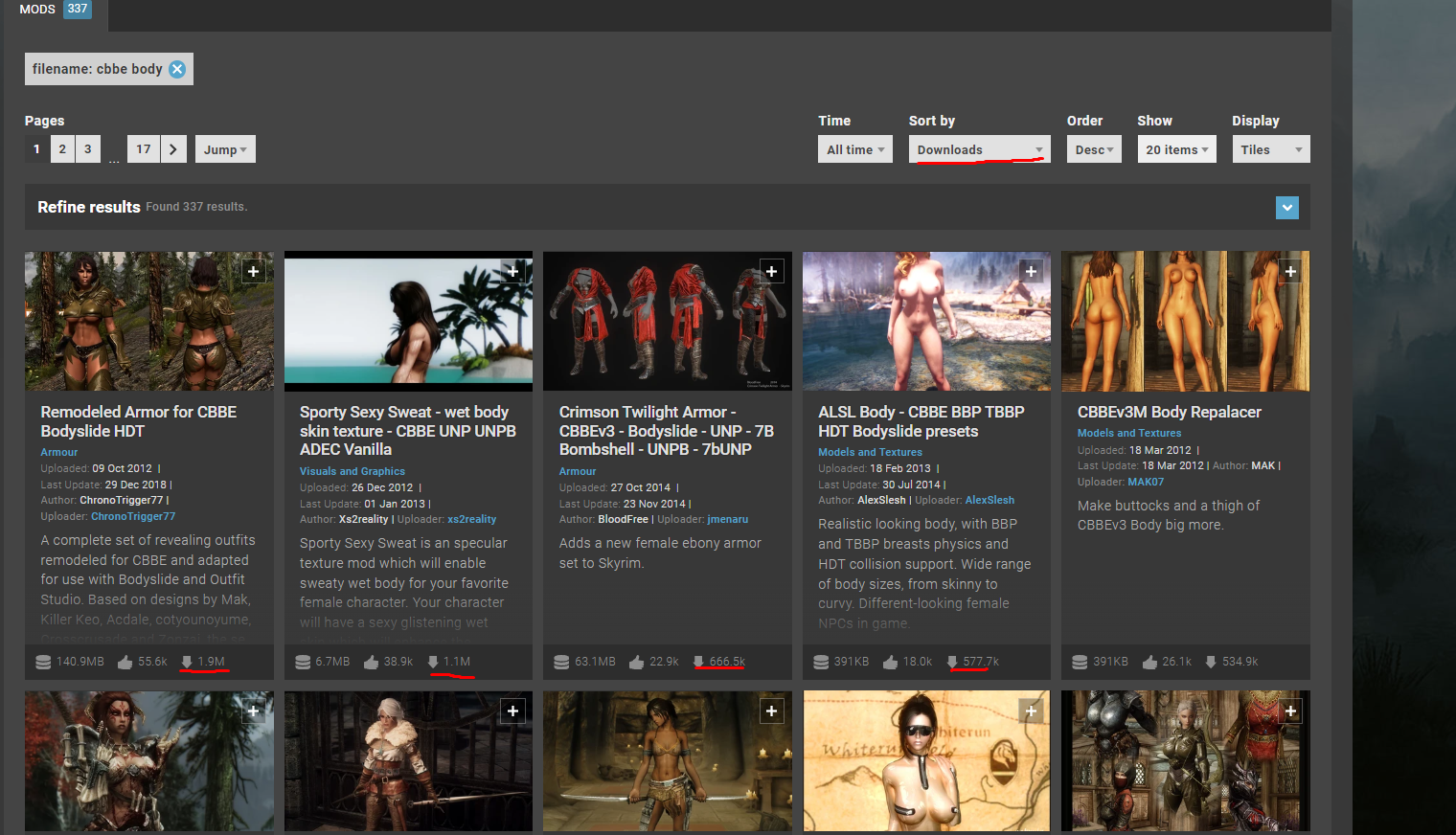Click plus icon on Remodeled Armor tile
1456x835 pixels.
tap(253, 272)
